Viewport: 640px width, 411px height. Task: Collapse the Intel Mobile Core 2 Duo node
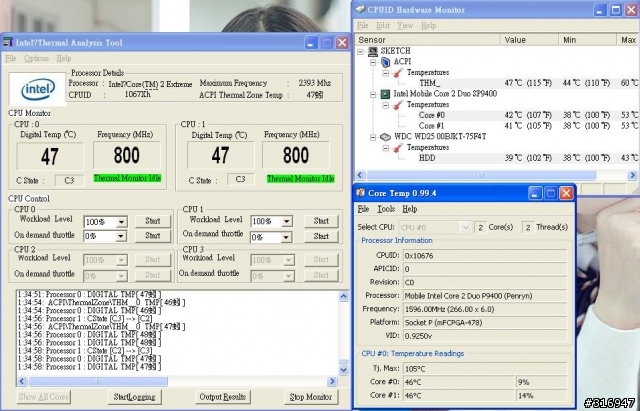[x=373, y=94]
